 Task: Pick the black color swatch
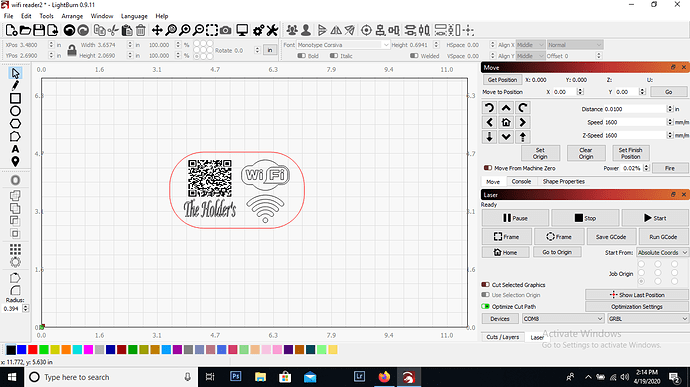(11, 350)
